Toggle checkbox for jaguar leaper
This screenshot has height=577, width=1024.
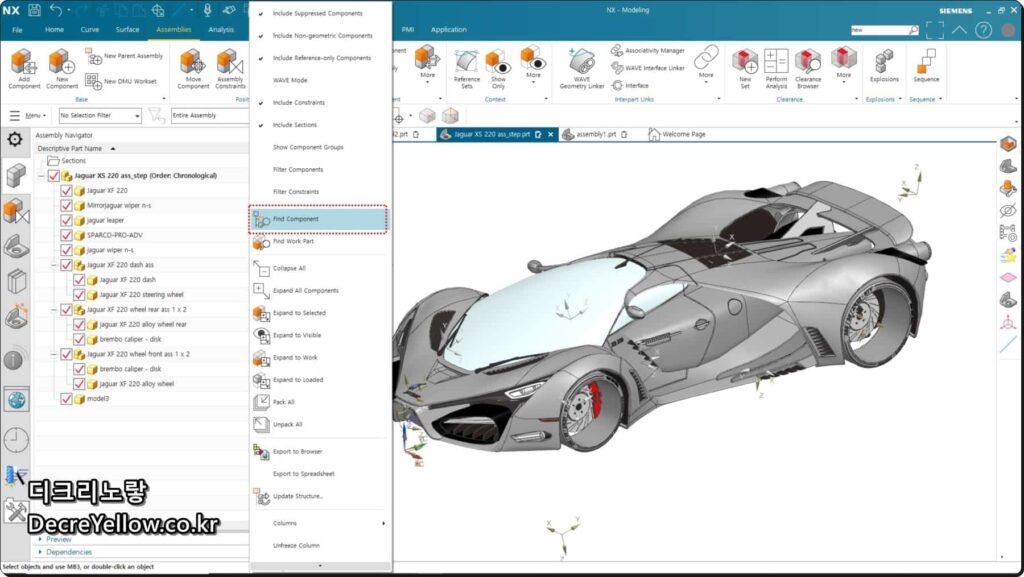[x=66, y=221]
